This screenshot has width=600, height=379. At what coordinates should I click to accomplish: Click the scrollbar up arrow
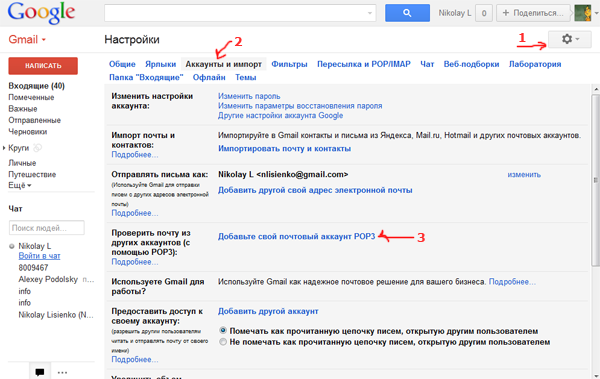[596, 89]
